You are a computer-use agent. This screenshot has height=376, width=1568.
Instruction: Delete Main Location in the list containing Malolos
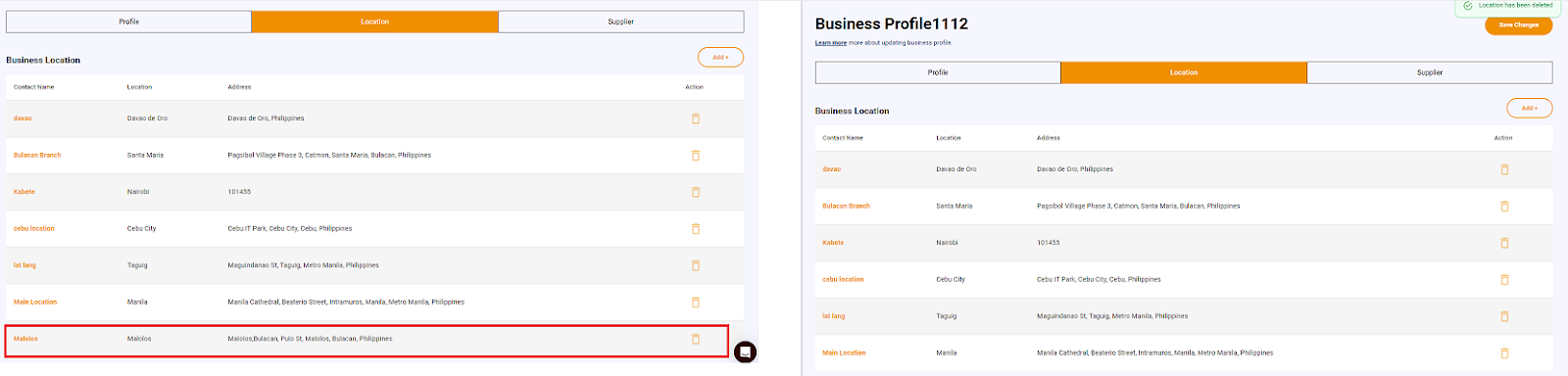[696, 302]
